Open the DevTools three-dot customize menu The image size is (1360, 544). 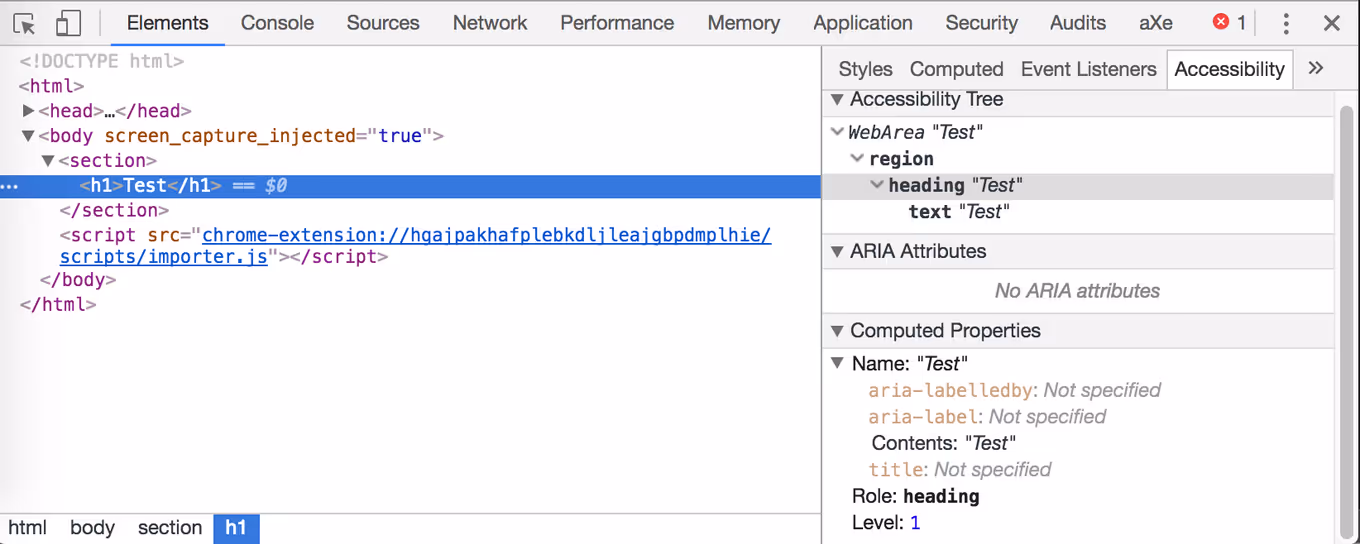coord(1286,24)
